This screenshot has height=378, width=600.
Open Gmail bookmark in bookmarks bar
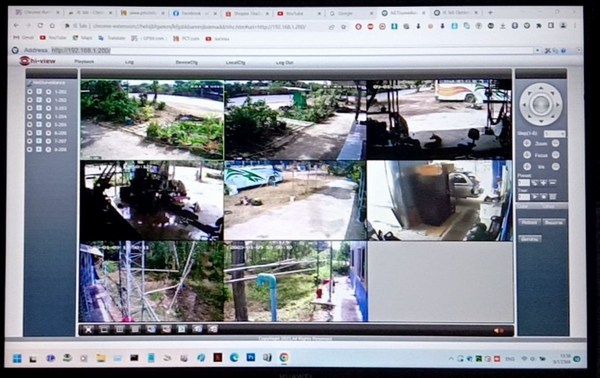[23, 38]
